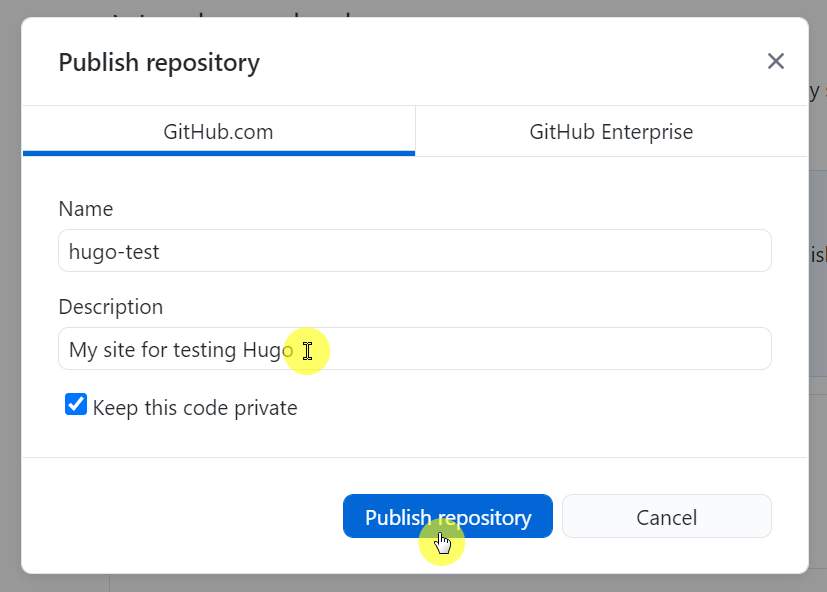
Task: Click the blue checkmark beside the privacy option
Action: click(x=76, y=404)
